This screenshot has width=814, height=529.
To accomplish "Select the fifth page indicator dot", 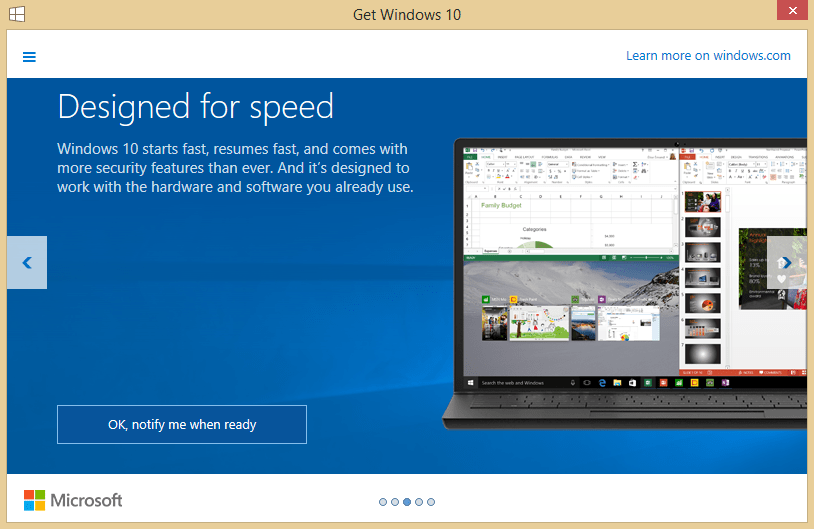I will pyautogui.click(x=431, y=502).
